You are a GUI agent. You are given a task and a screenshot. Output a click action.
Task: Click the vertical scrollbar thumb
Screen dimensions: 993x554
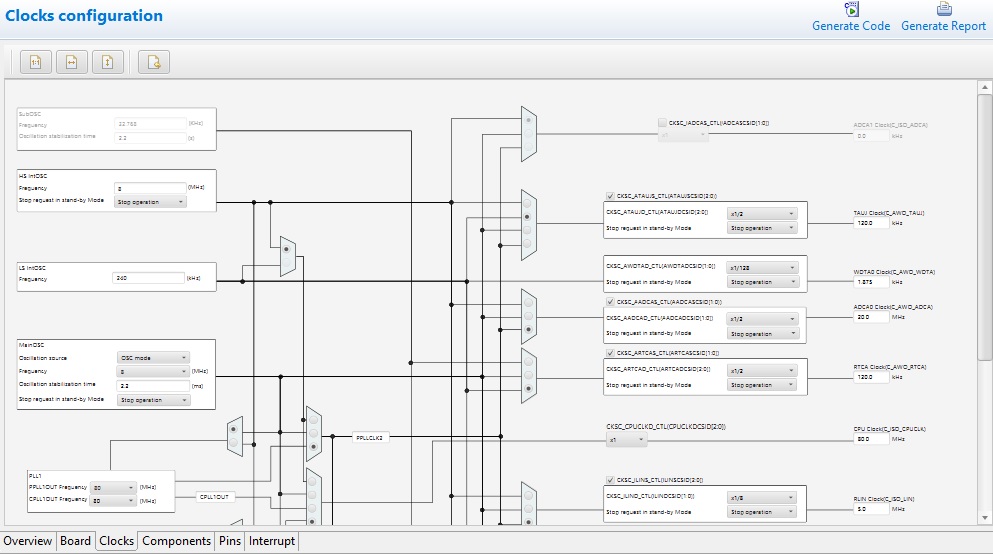click(984, 228)
